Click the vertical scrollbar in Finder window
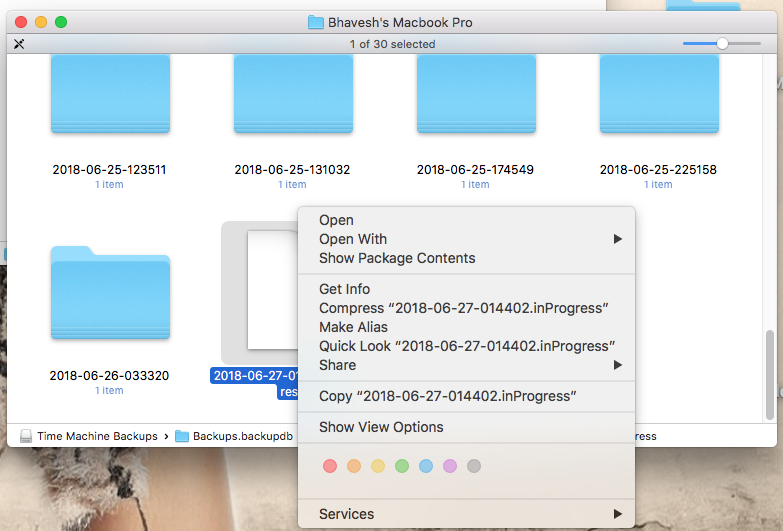The width and height of the screenshot is (783, 531). click(x=770, y=375)
